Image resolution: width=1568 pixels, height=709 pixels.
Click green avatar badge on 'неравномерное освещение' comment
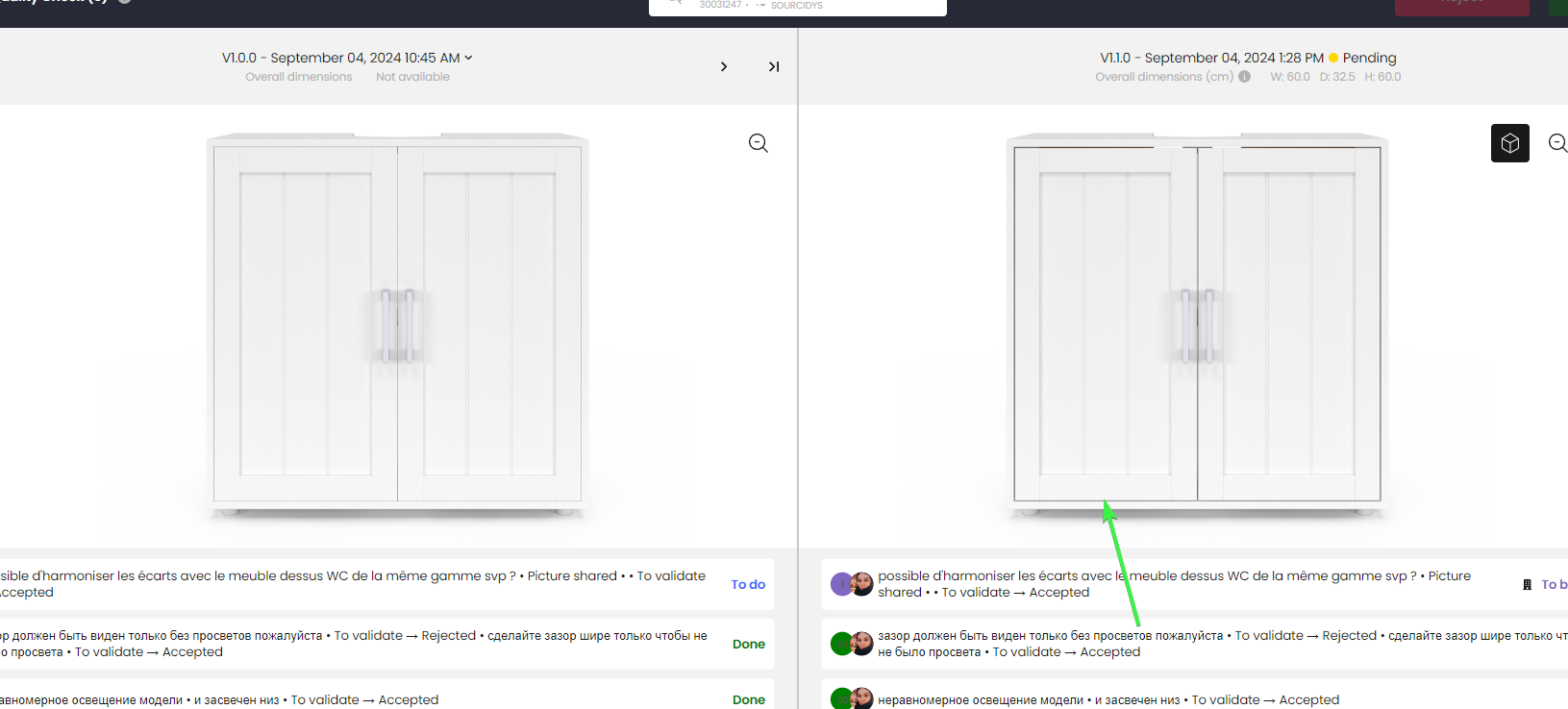(841, 699)
